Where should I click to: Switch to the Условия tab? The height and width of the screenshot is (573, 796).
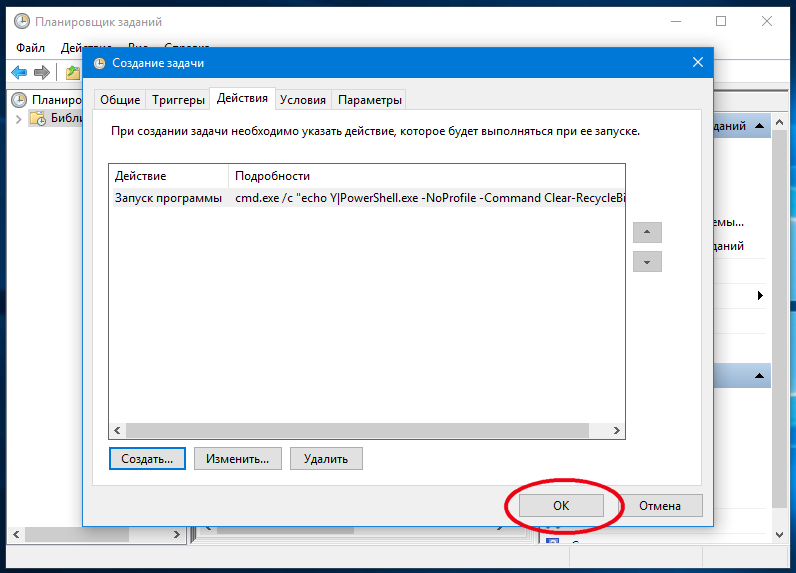[302, 100]
